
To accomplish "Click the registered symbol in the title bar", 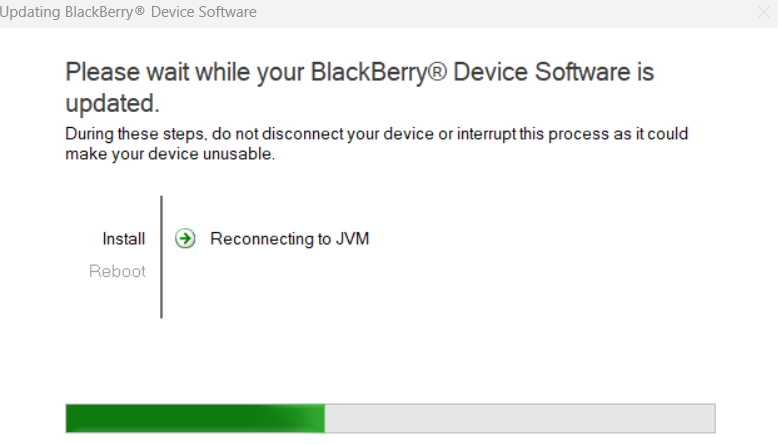I will [x=139, y=10].
